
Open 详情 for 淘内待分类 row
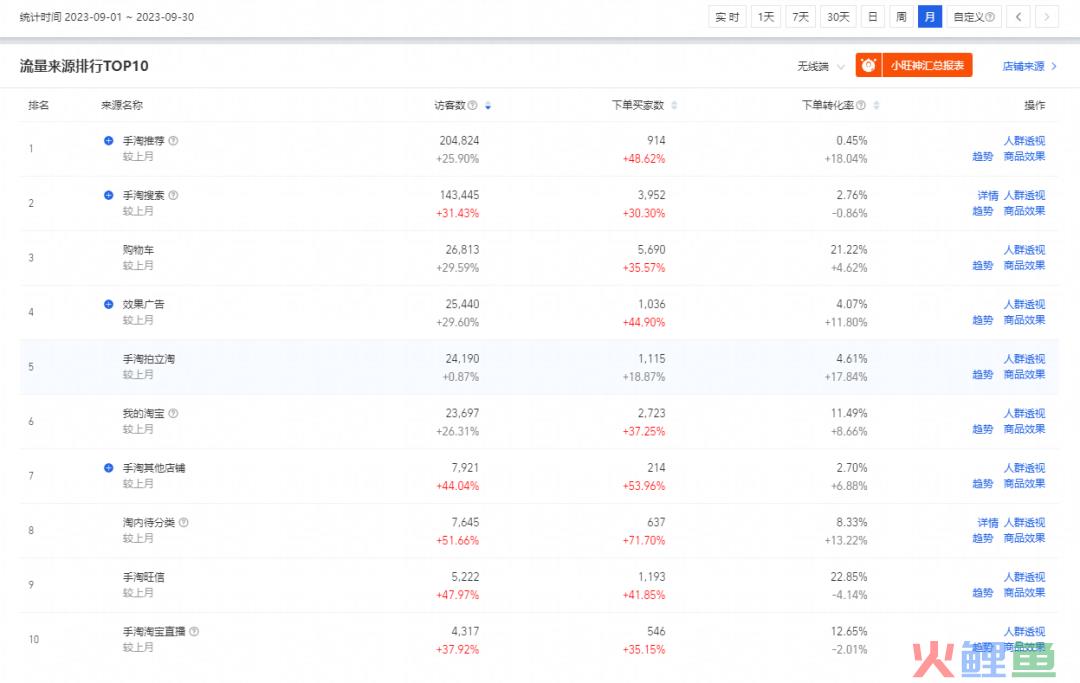tap(988, 523)
